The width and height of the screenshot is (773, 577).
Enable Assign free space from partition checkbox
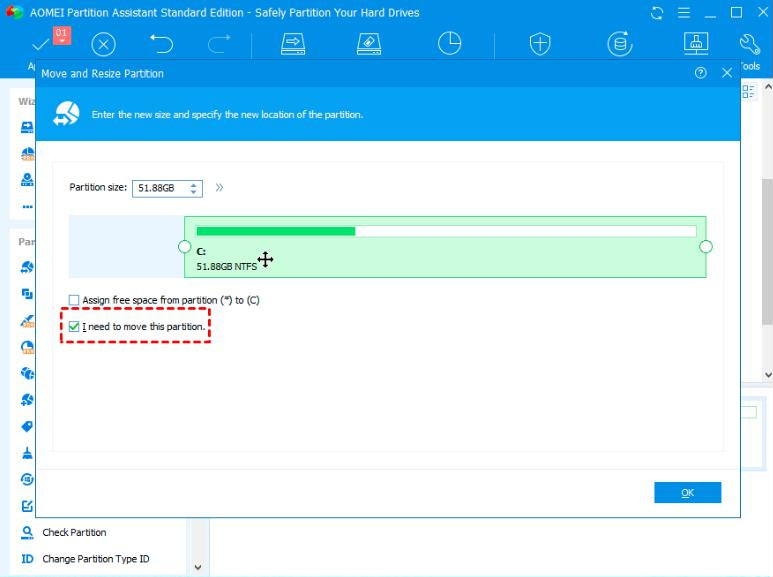click(x=74, y=300)
